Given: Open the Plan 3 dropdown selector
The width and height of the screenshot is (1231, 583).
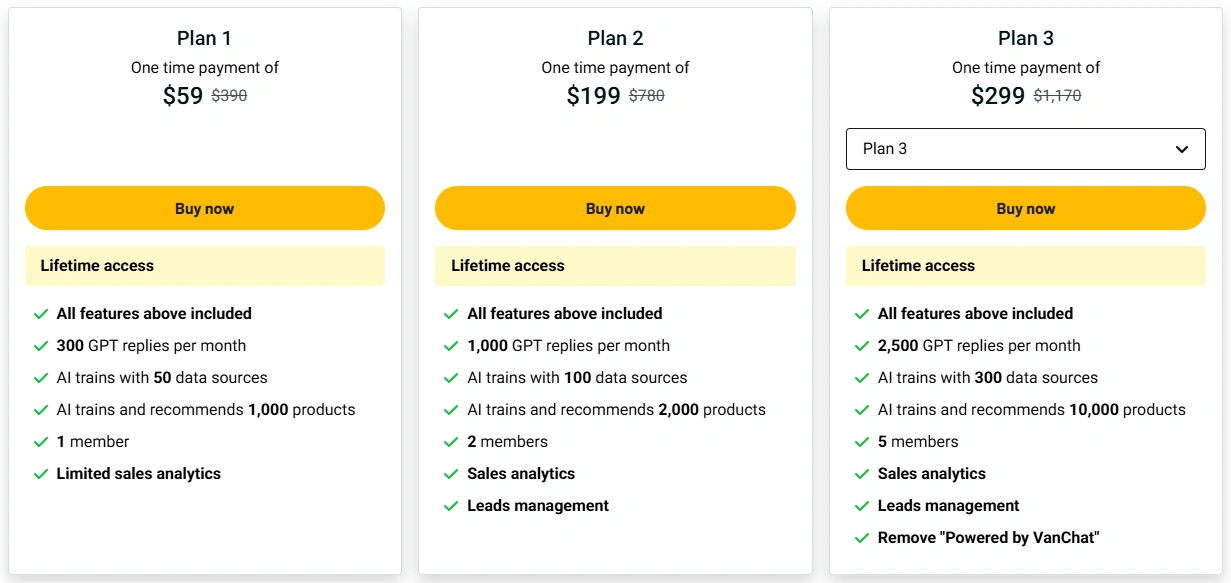Looking at the screenshot, I should (x=1026, y=149).
